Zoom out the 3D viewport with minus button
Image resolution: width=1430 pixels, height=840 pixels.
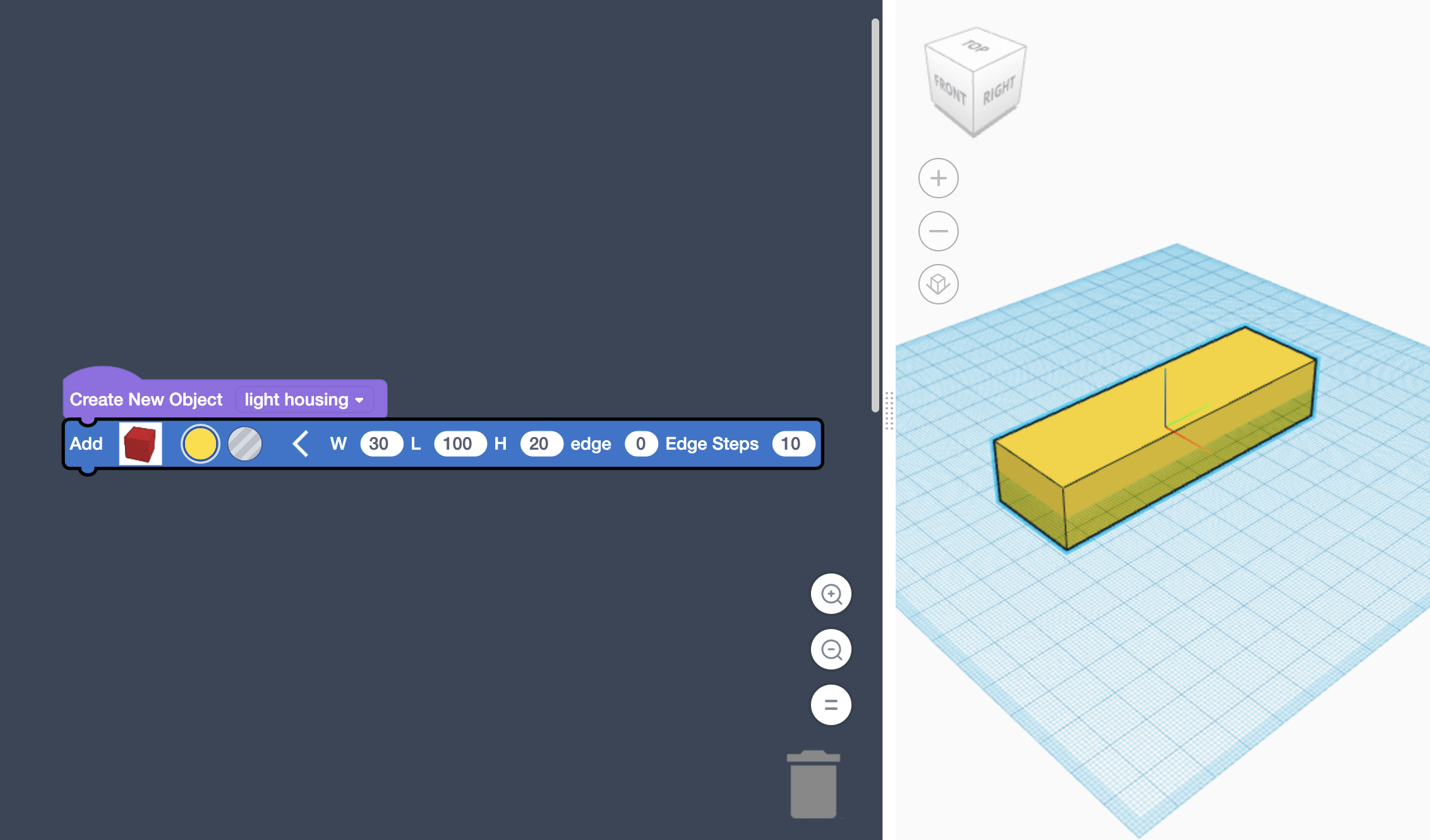[938, 231]
